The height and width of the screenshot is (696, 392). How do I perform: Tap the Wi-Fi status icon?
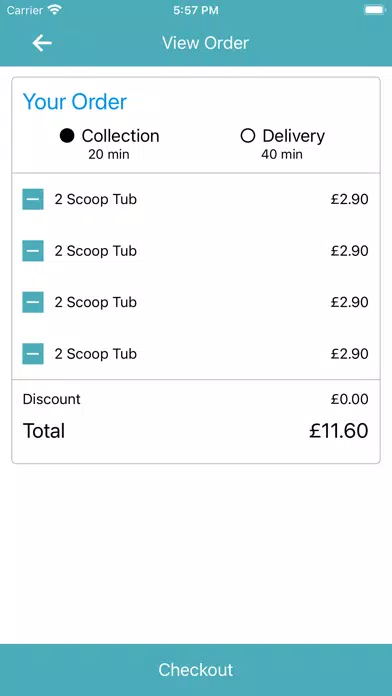(55, 10)
